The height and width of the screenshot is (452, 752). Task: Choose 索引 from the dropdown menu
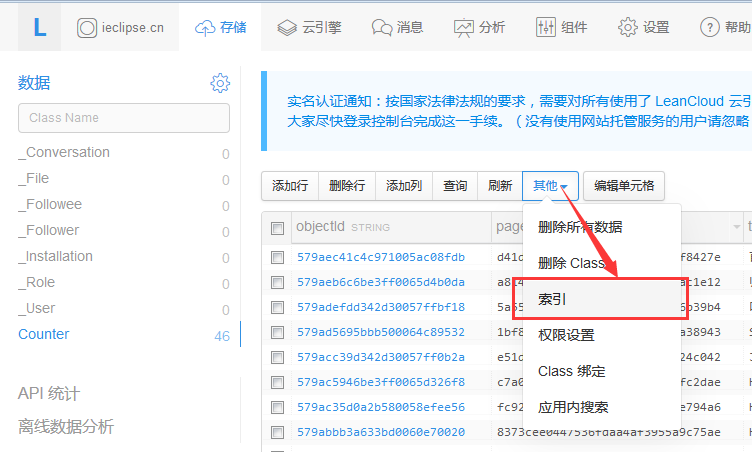pos(553,299)
